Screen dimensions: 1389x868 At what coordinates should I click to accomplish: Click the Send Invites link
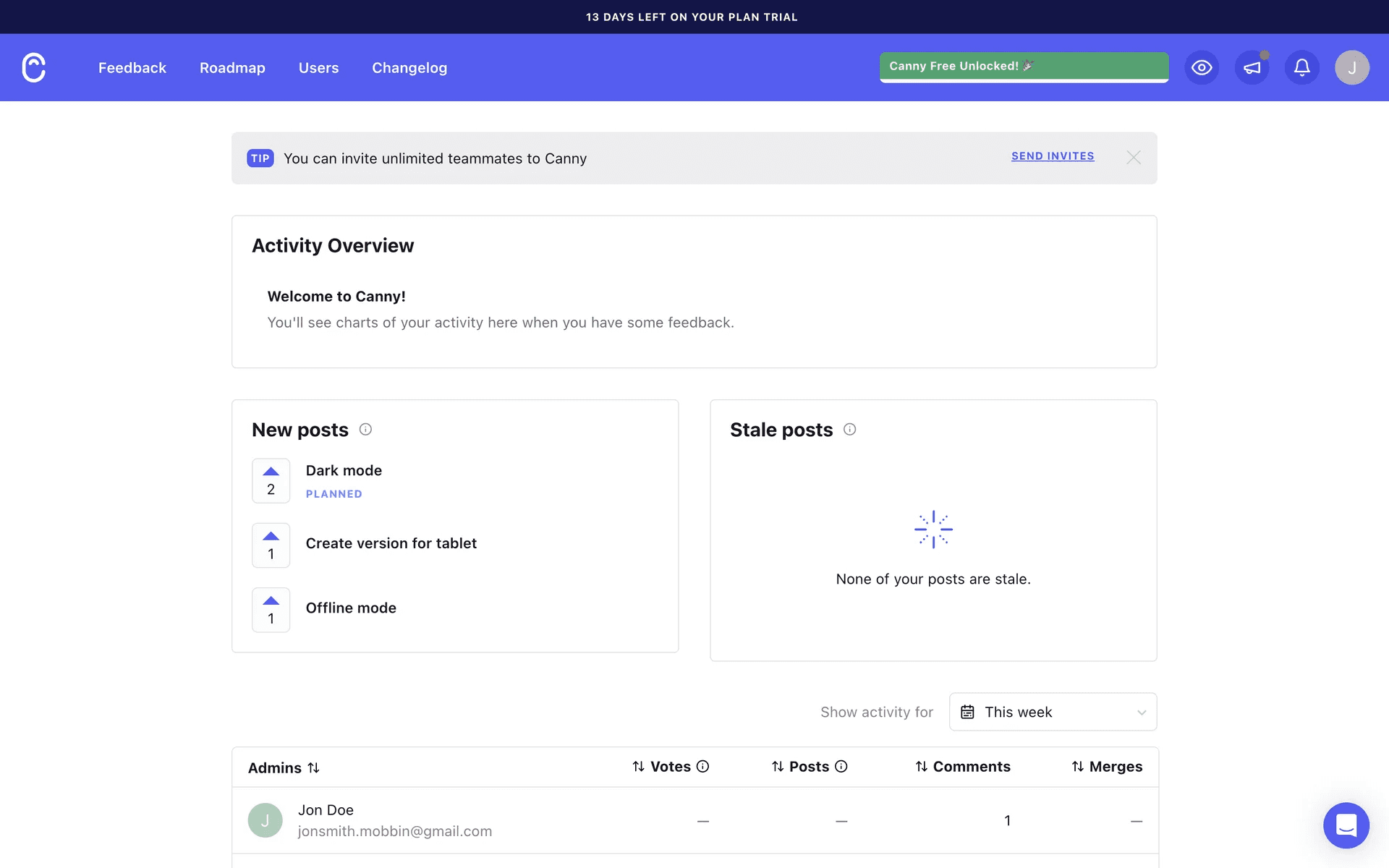pos(1052,156)
